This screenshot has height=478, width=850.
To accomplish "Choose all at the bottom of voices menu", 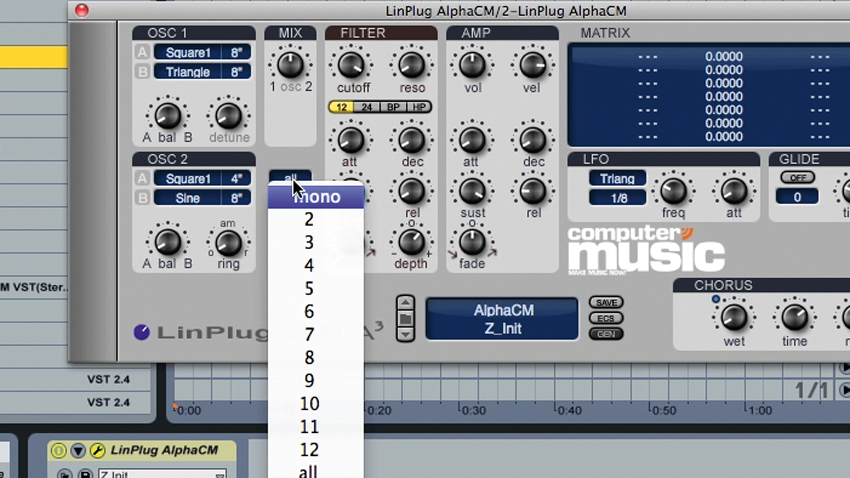I will click(316, 470).
